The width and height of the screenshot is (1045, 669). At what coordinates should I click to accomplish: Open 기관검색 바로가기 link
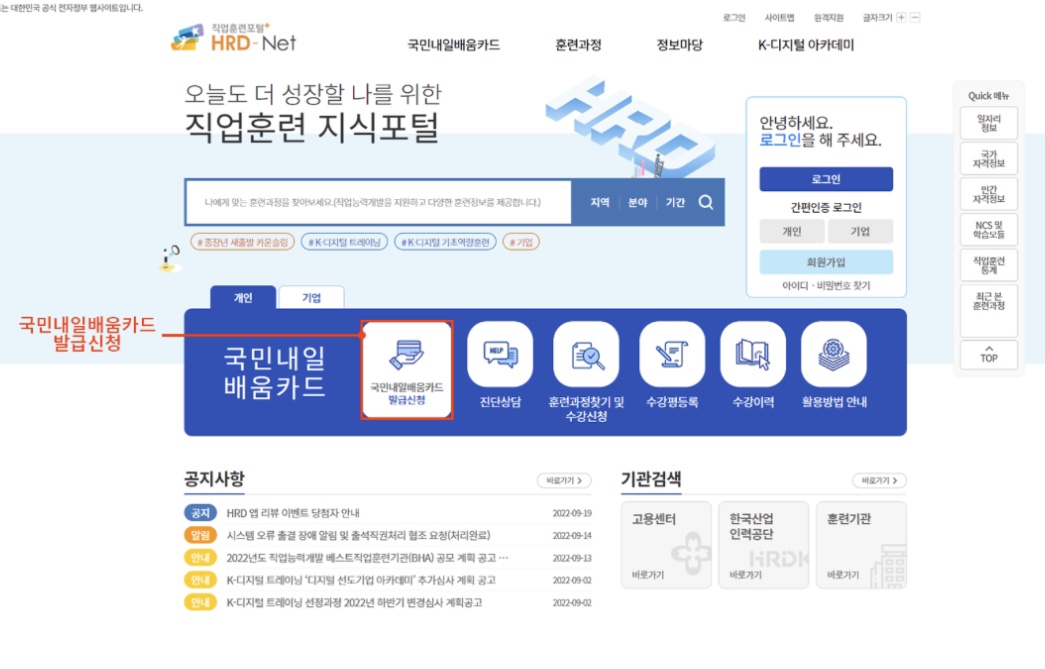[x=879, y=480]
